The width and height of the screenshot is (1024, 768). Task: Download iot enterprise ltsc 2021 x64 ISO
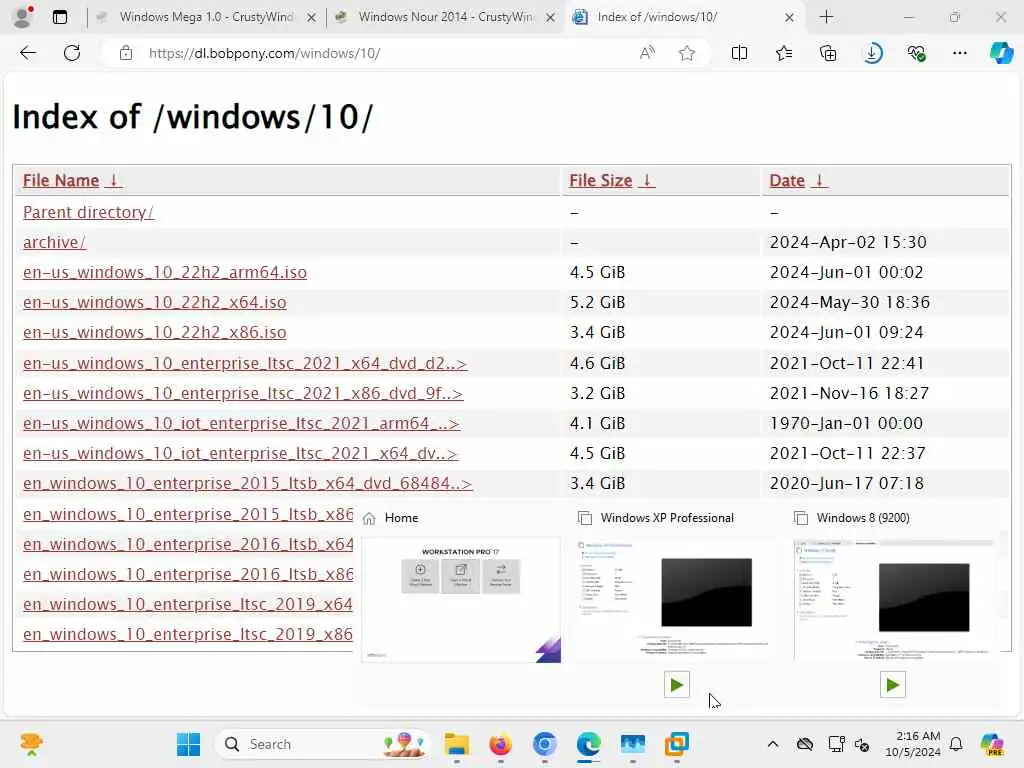click(x=240, y=453)
